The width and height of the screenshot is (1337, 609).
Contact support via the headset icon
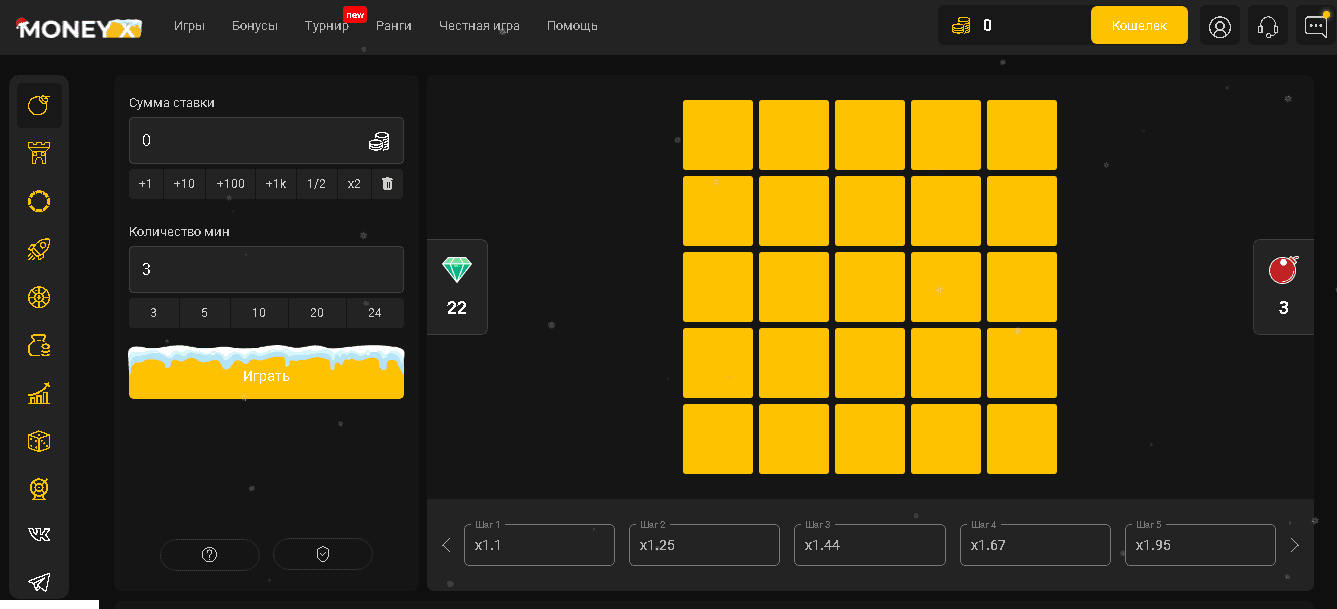point(1268,26)
